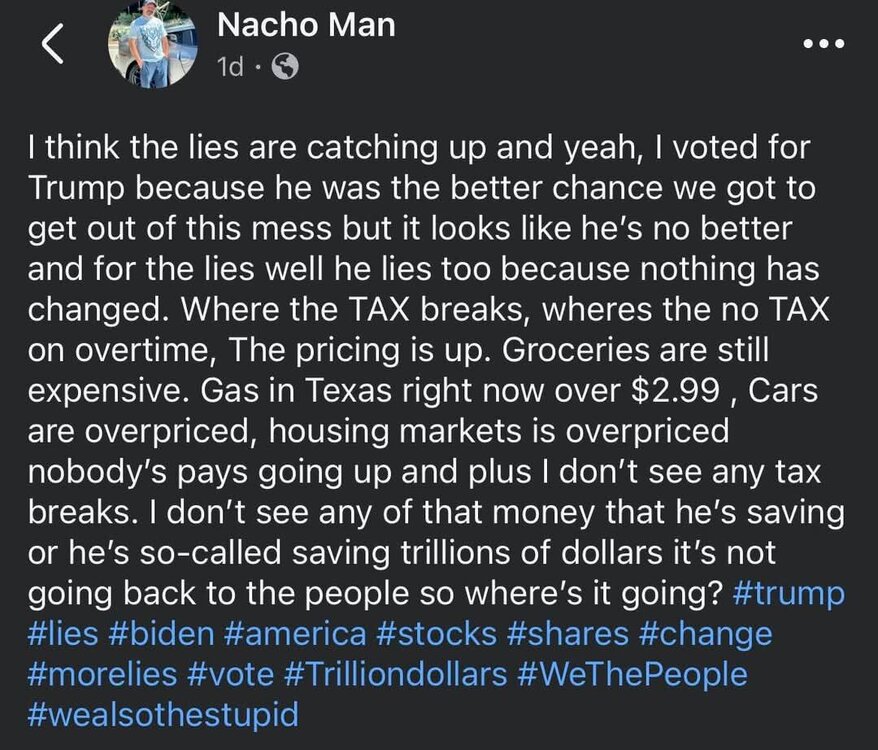The image size is (878, 750).
Task: Open the Nacho Man profile name
Action: coord(306,26)
